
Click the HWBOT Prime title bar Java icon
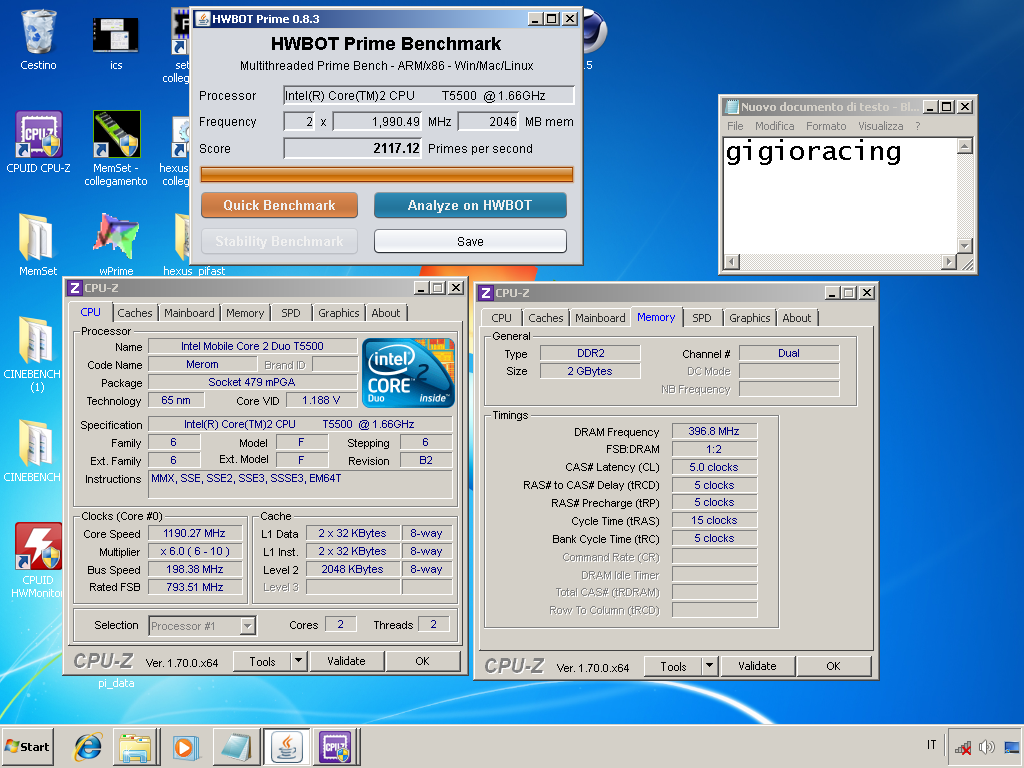(202, 19)
